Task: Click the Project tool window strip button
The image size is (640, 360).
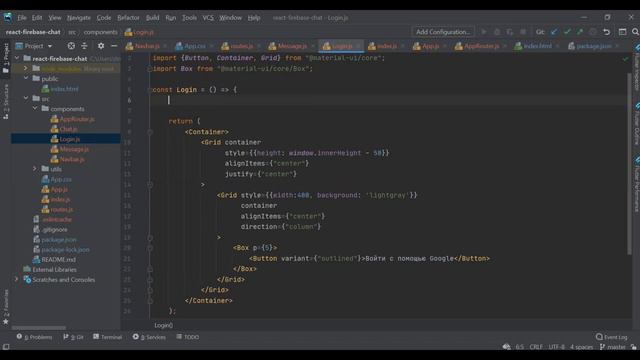Action: pyautogui.click(x=6, y=58)
